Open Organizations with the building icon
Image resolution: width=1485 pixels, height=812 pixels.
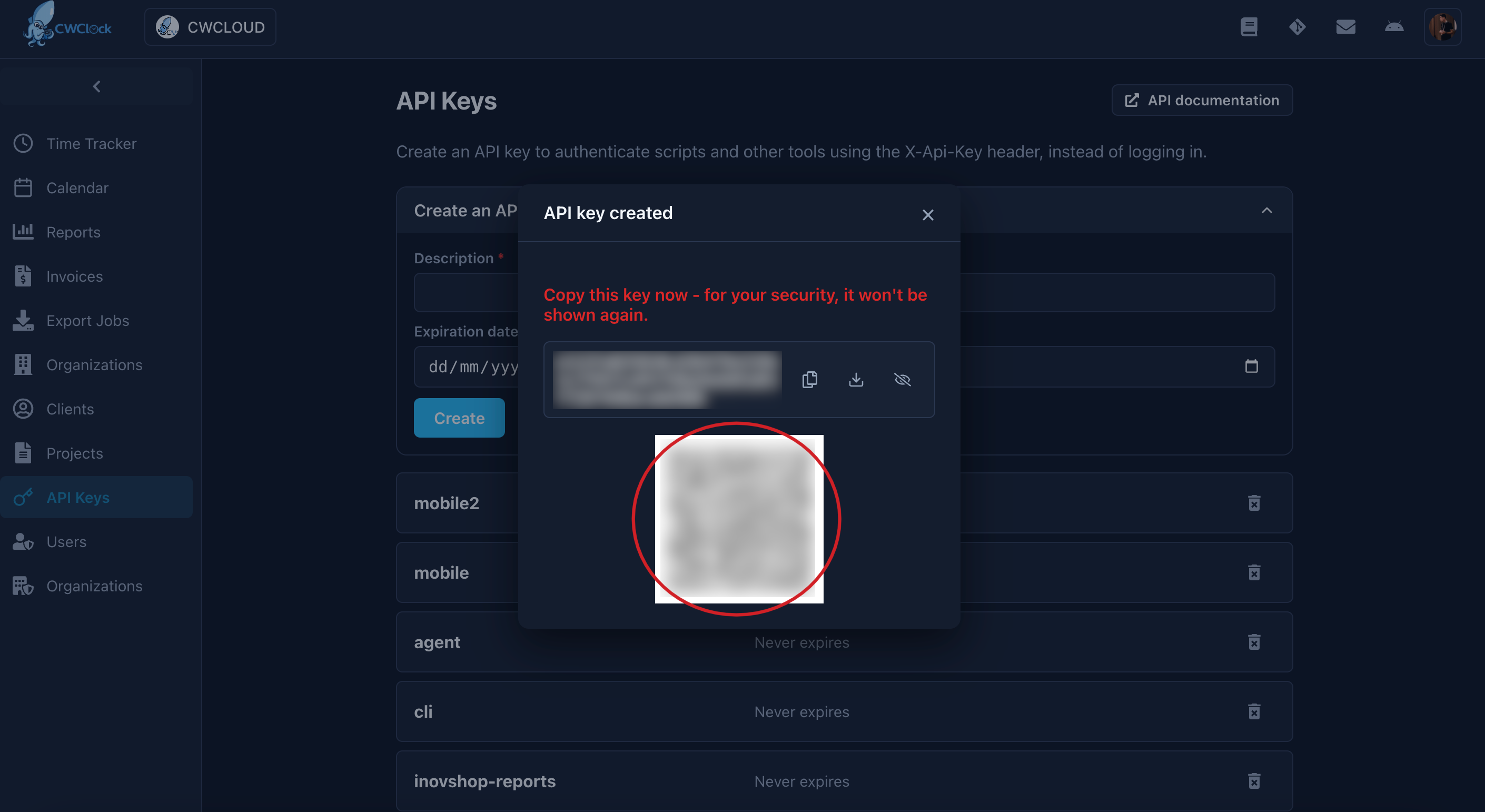[96, 365]
